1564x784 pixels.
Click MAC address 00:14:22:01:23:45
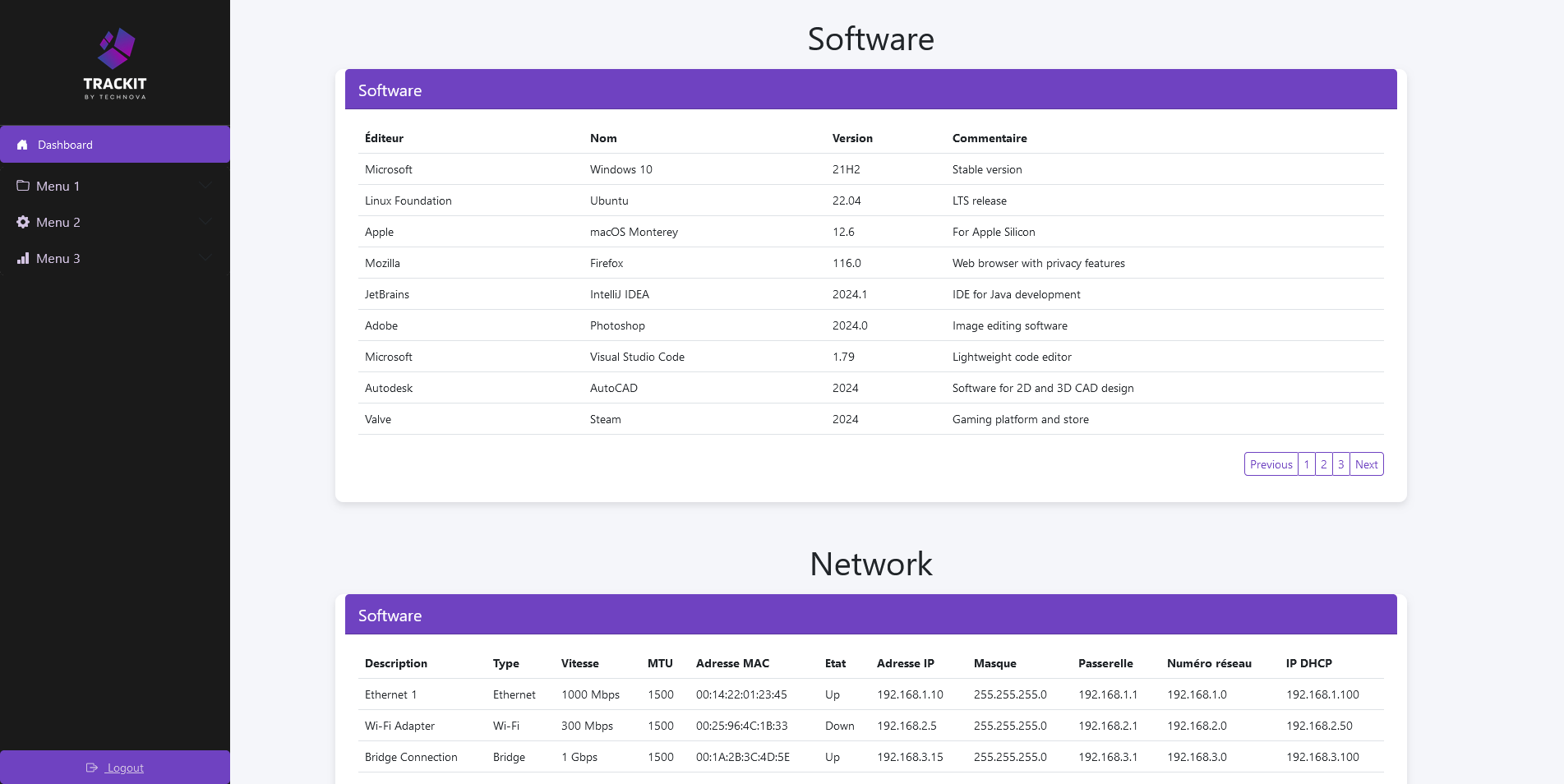click(741, 694)
